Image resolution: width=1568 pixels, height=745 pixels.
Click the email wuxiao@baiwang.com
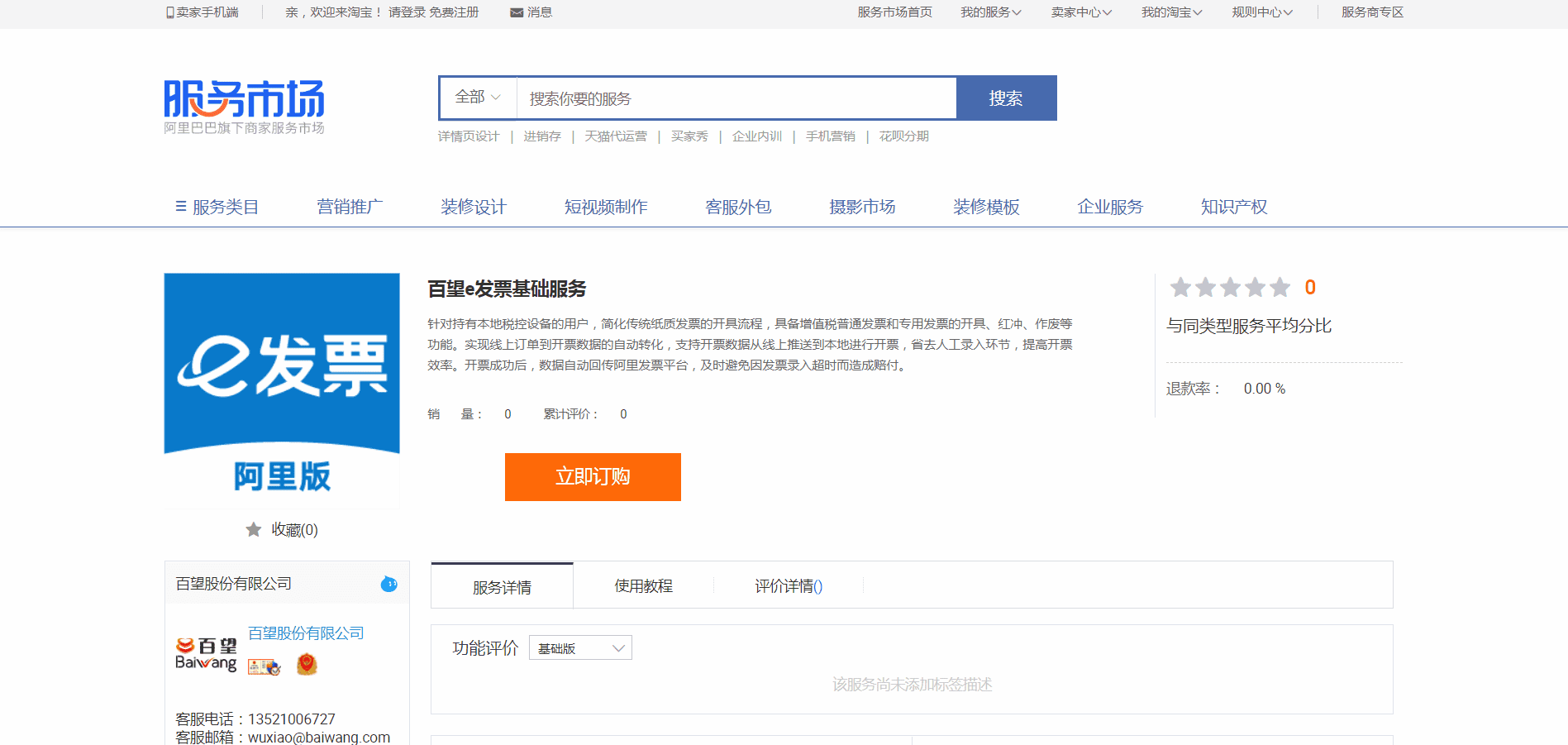coord(319,738)
